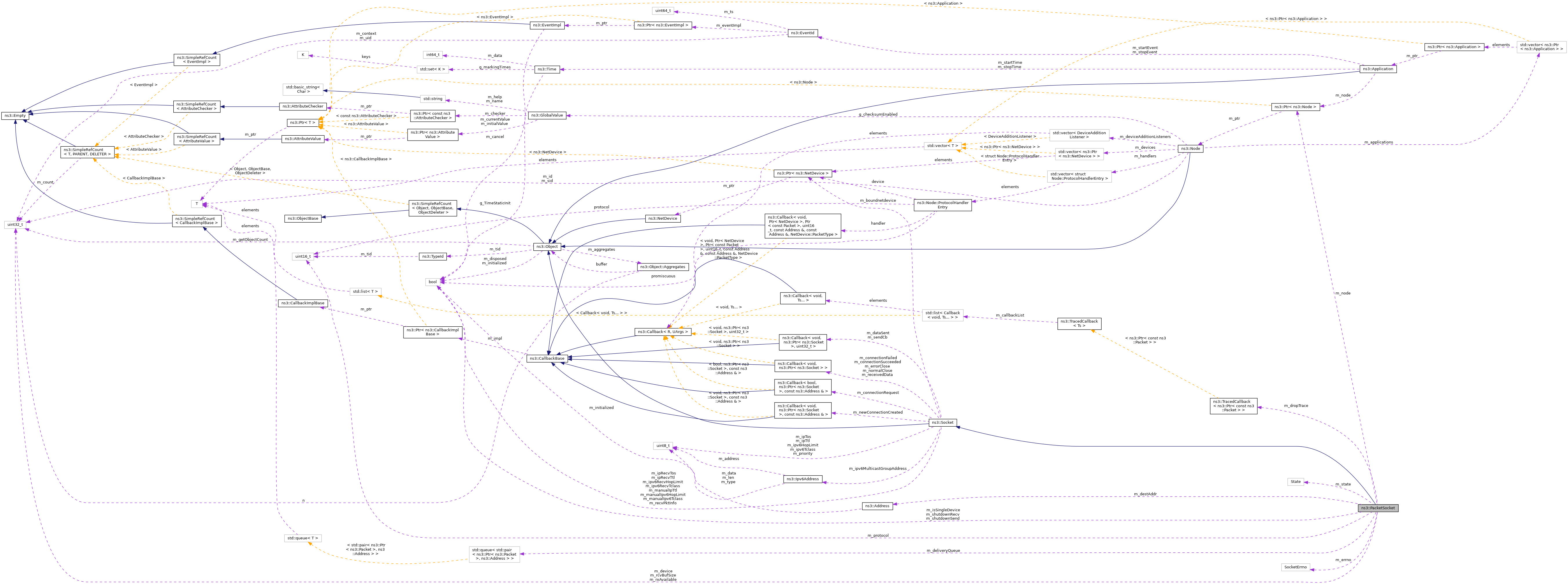Screen dimensions: 1568x584
Task: Click the ns3::Ptr< ns3::Application > node
Action: pos(1453,47)
